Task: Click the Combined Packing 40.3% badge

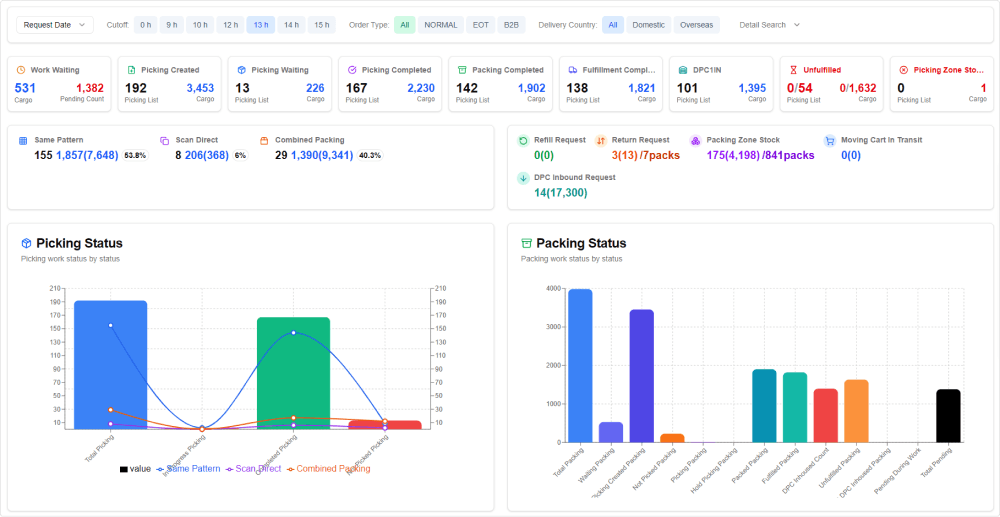Action: point(370,155)
